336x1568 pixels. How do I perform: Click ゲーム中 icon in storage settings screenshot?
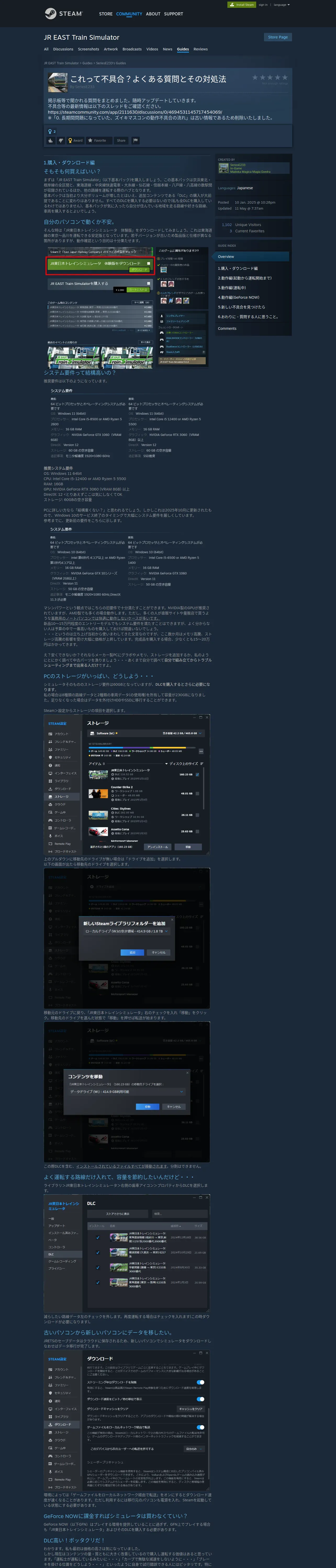[x=50, y=812]
